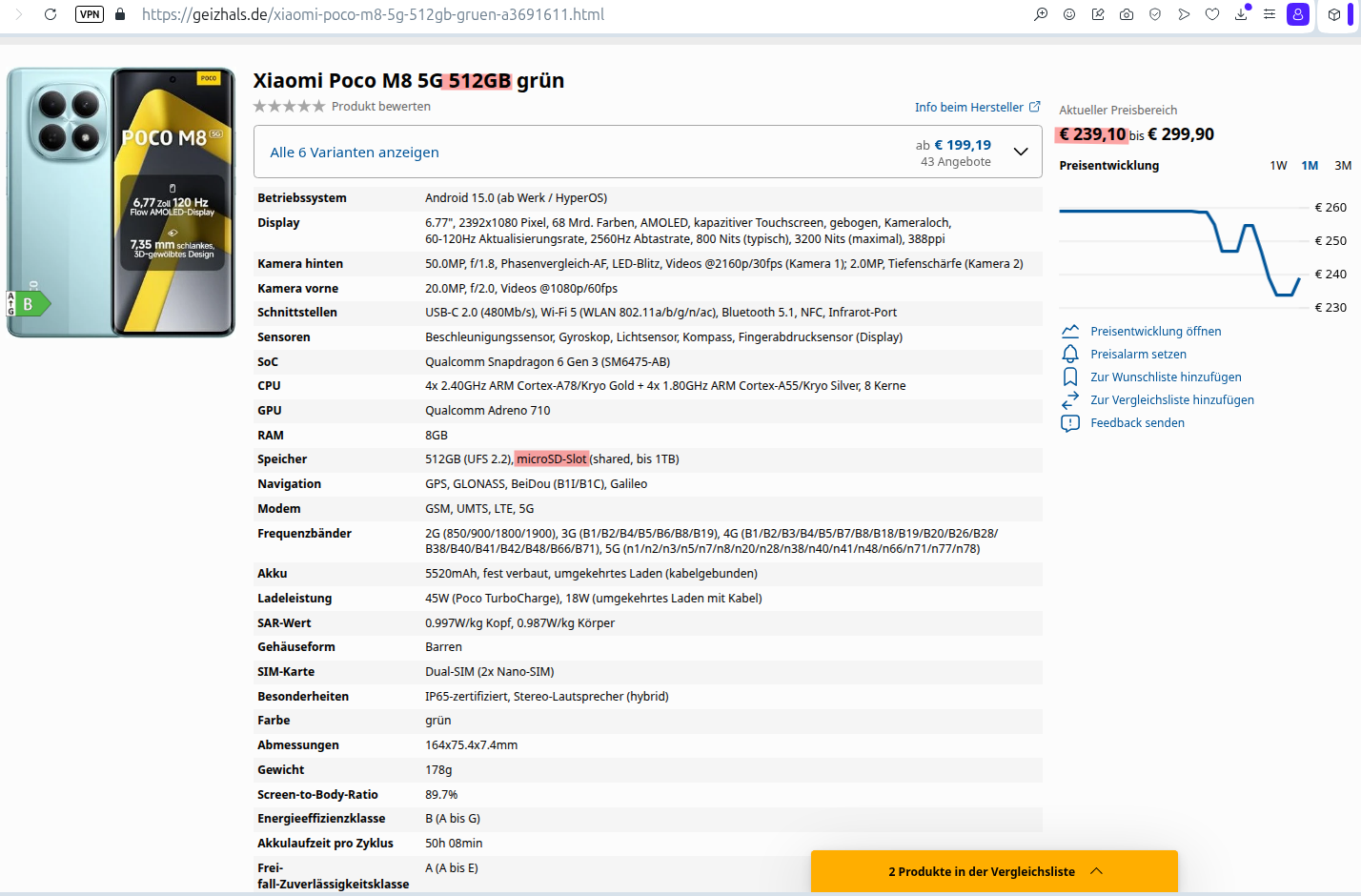Expand the comparison list bar chevron

point(1097,871)
